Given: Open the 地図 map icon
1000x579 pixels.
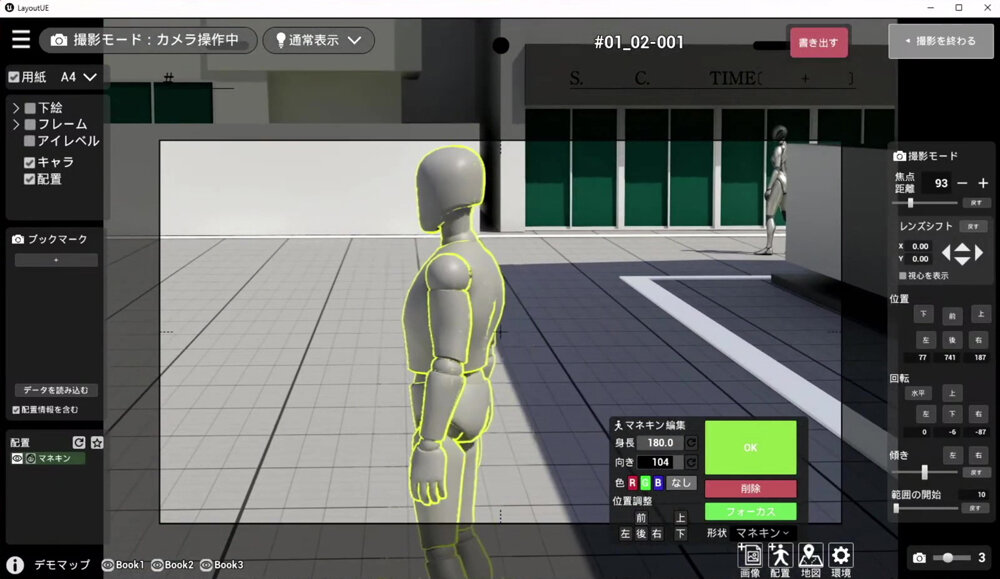Looking at the screenshot, I should (810, 556).
